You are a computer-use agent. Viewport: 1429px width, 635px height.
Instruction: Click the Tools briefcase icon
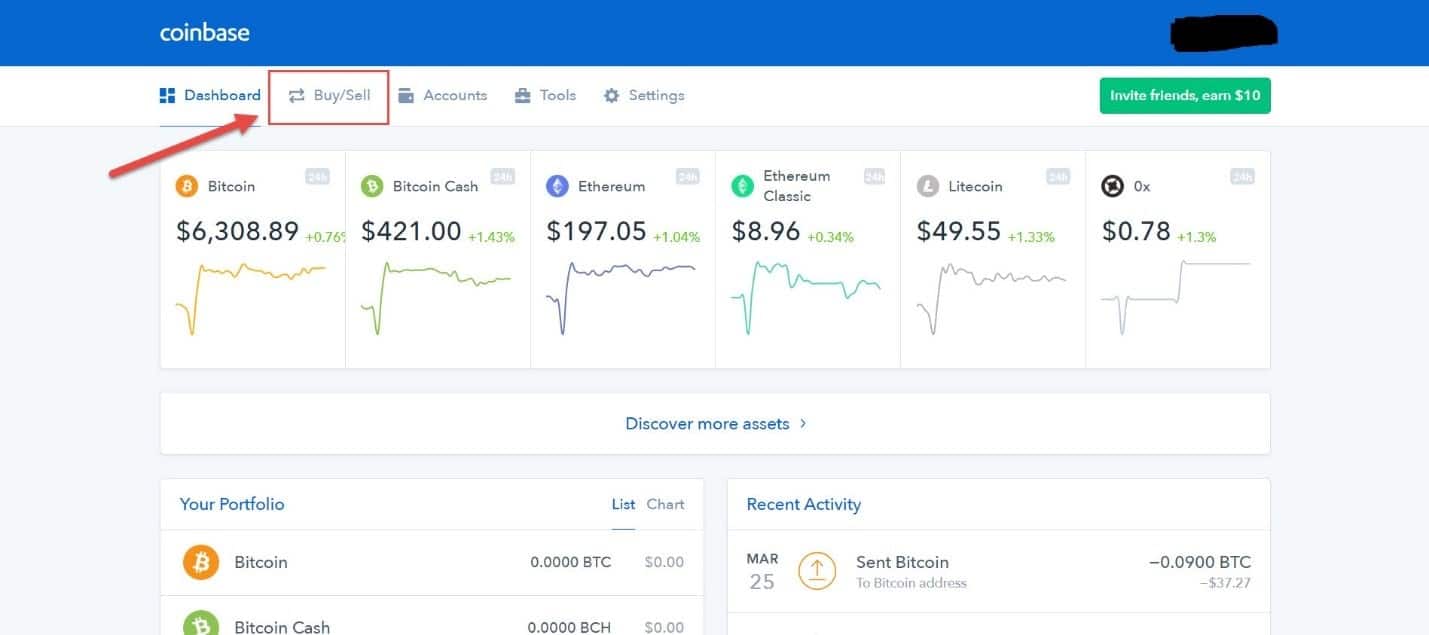tap(523, 96)
